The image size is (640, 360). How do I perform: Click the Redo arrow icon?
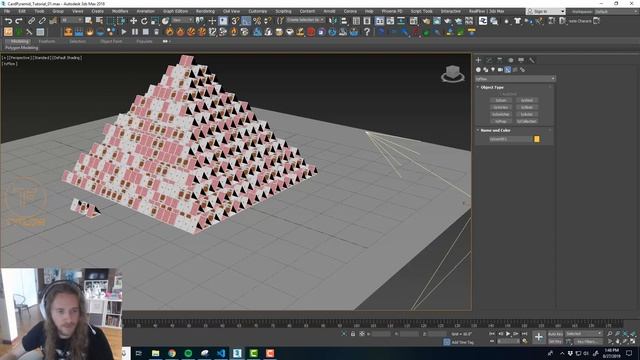[19, 21]
